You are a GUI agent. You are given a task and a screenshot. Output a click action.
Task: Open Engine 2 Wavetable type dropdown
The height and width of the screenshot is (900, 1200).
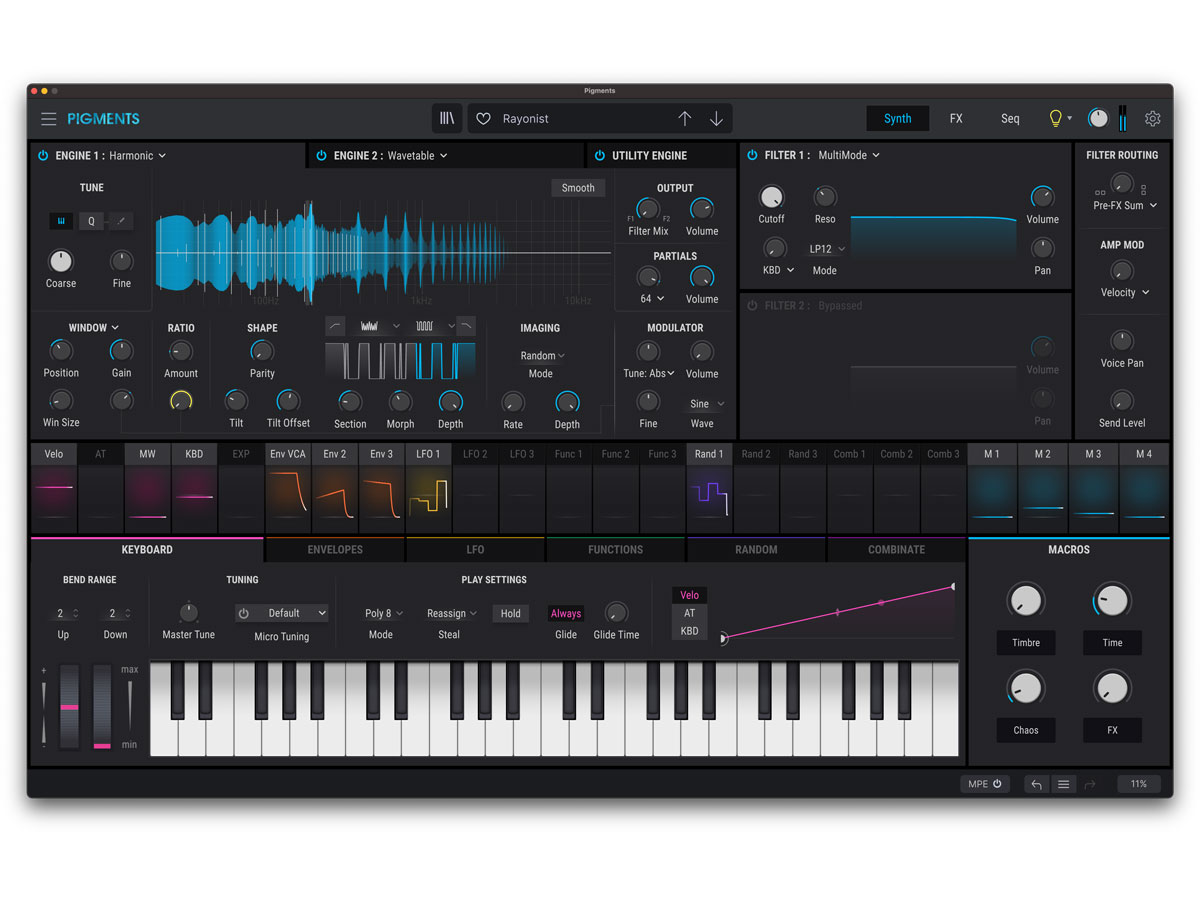point(417,156)
